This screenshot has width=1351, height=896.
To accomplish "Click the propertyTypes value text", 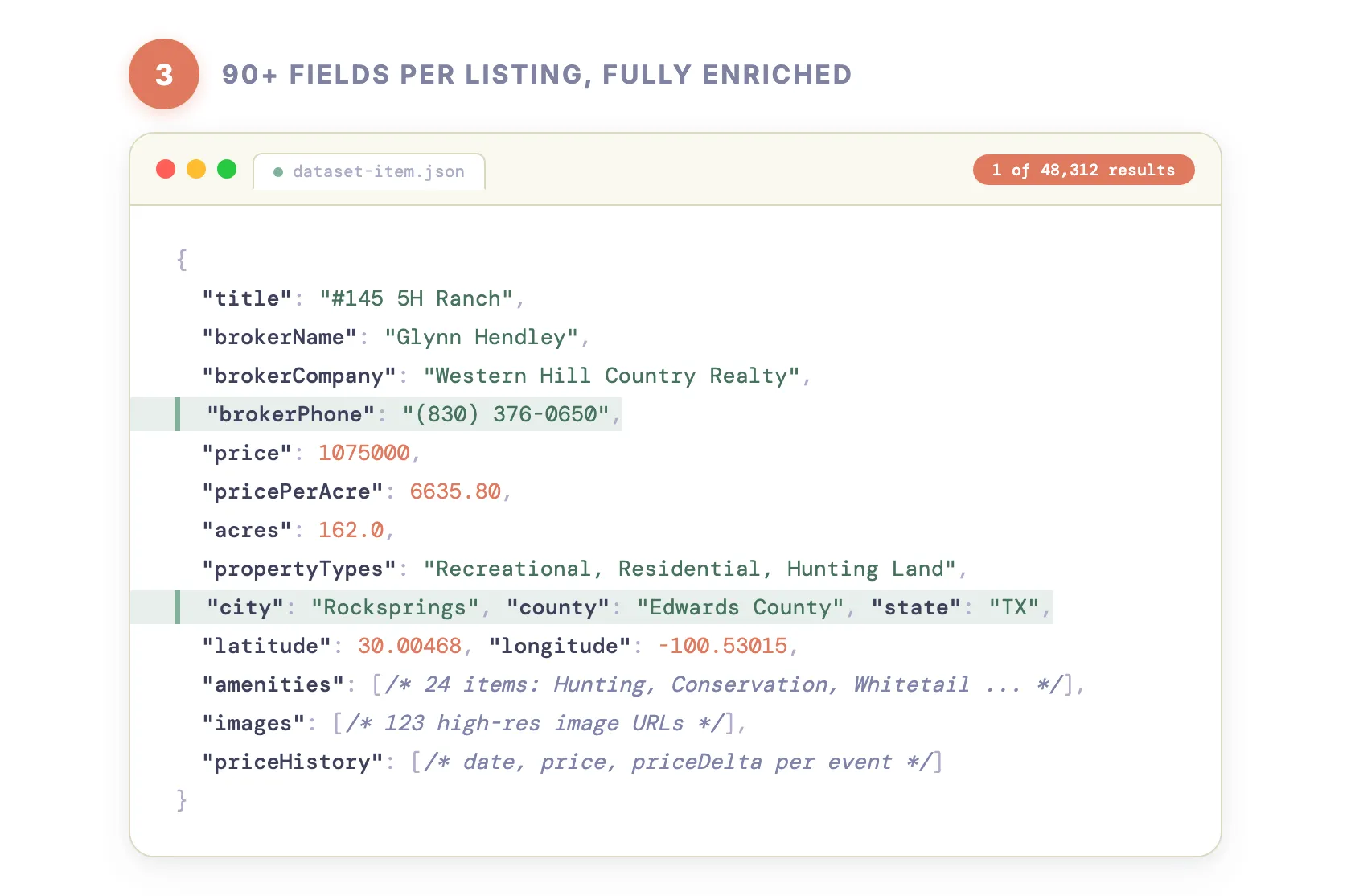I will coord(693,569).
